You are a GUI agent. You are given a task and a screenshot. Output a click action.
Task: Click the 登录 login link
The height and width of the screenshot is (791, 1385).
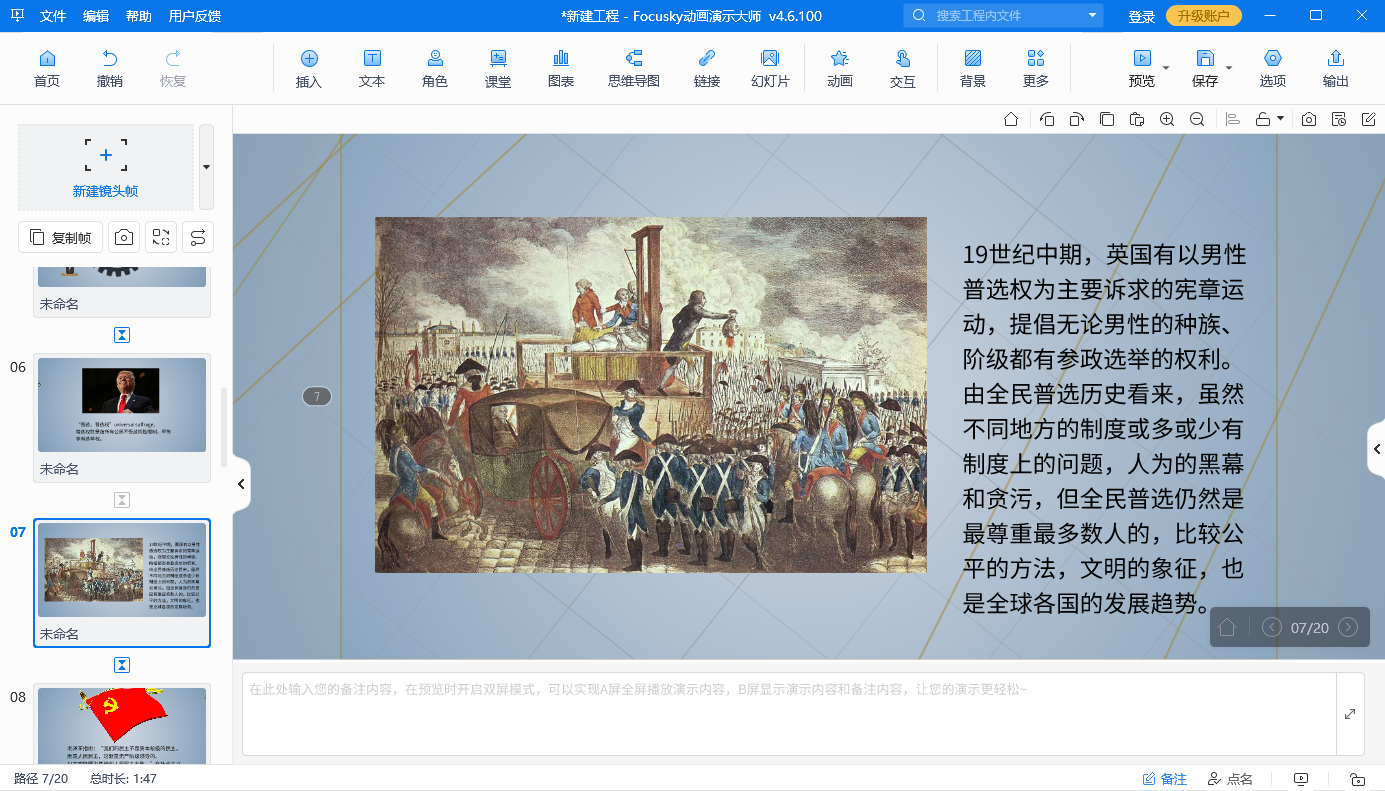pos(1142,16)
